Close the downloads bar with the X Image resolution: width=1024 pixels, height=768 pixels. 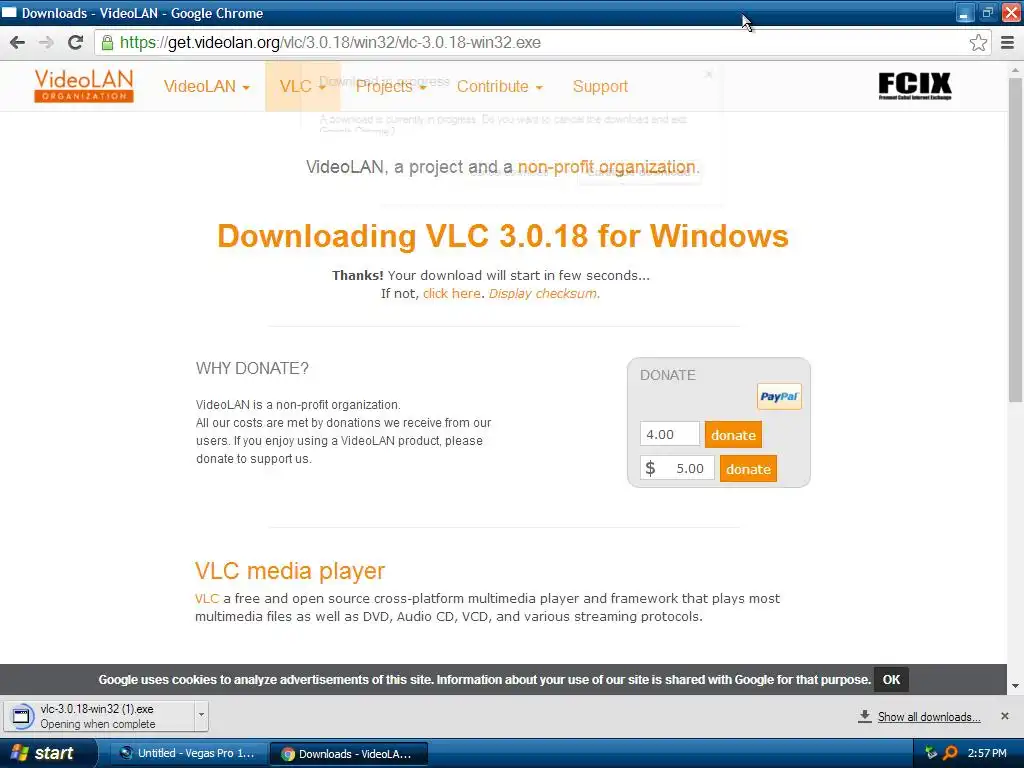1004,716
